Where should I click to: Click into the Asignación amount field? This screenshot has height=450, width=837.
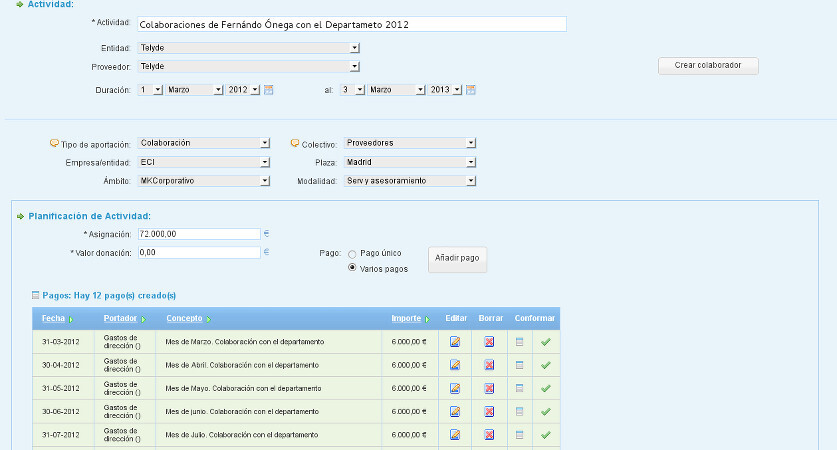point(199,234)
